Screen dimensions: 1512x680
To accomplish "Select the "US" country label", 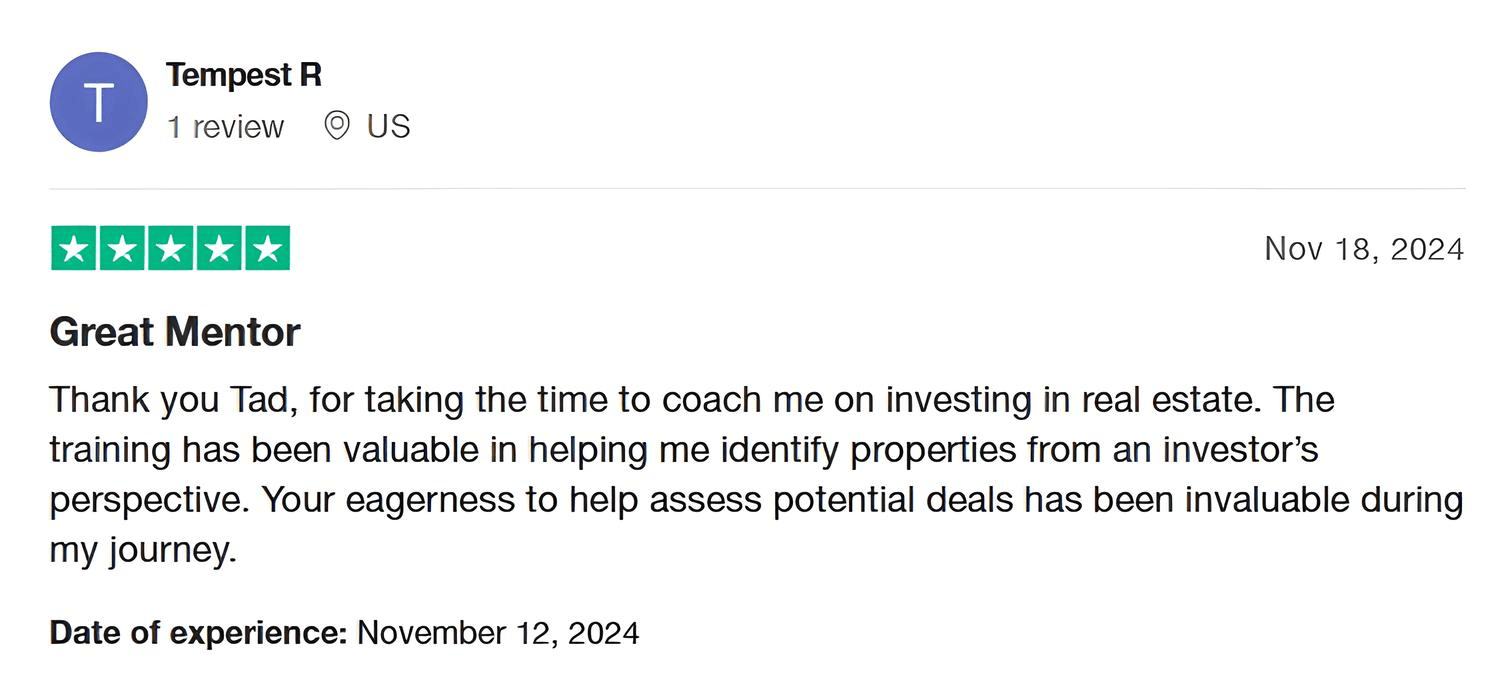I will [388, 127].
